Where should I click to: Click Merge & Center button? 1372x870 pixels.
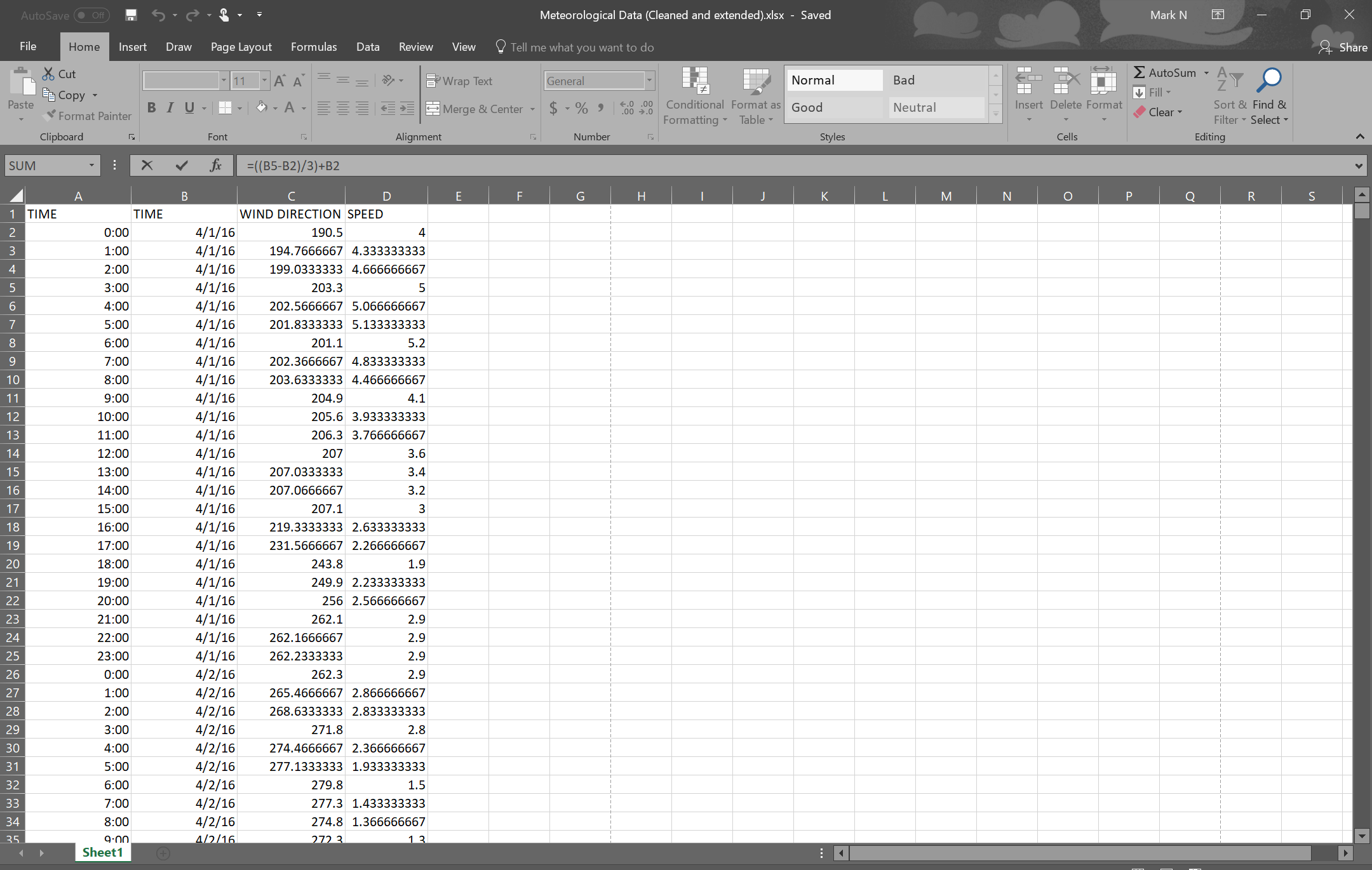[x=474, y=109]
